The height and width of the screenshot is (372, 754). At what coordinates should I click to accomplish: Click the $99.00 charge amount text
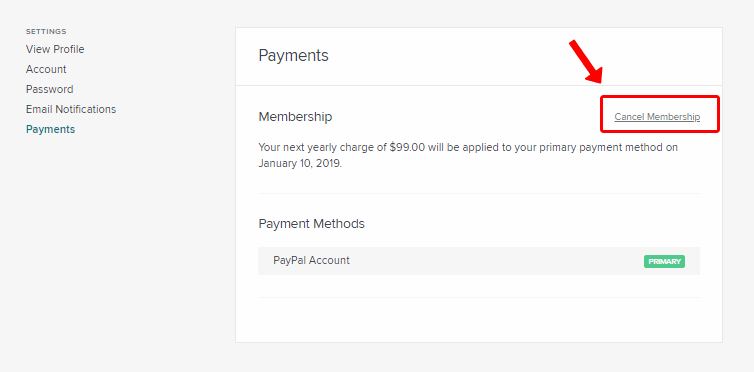point(407,148)
